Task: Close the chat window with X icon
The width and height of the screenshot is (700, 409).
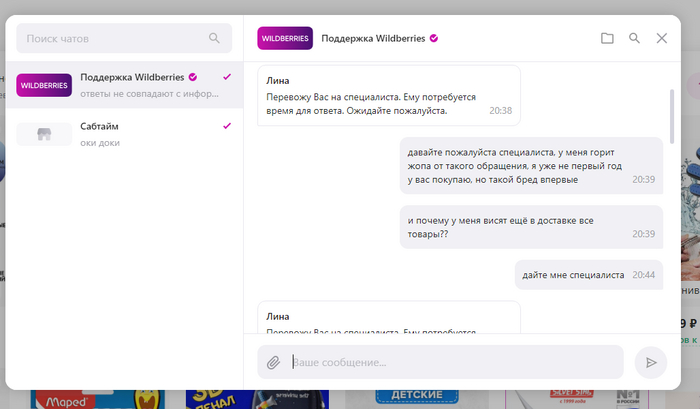Action: tap(662, 38)
